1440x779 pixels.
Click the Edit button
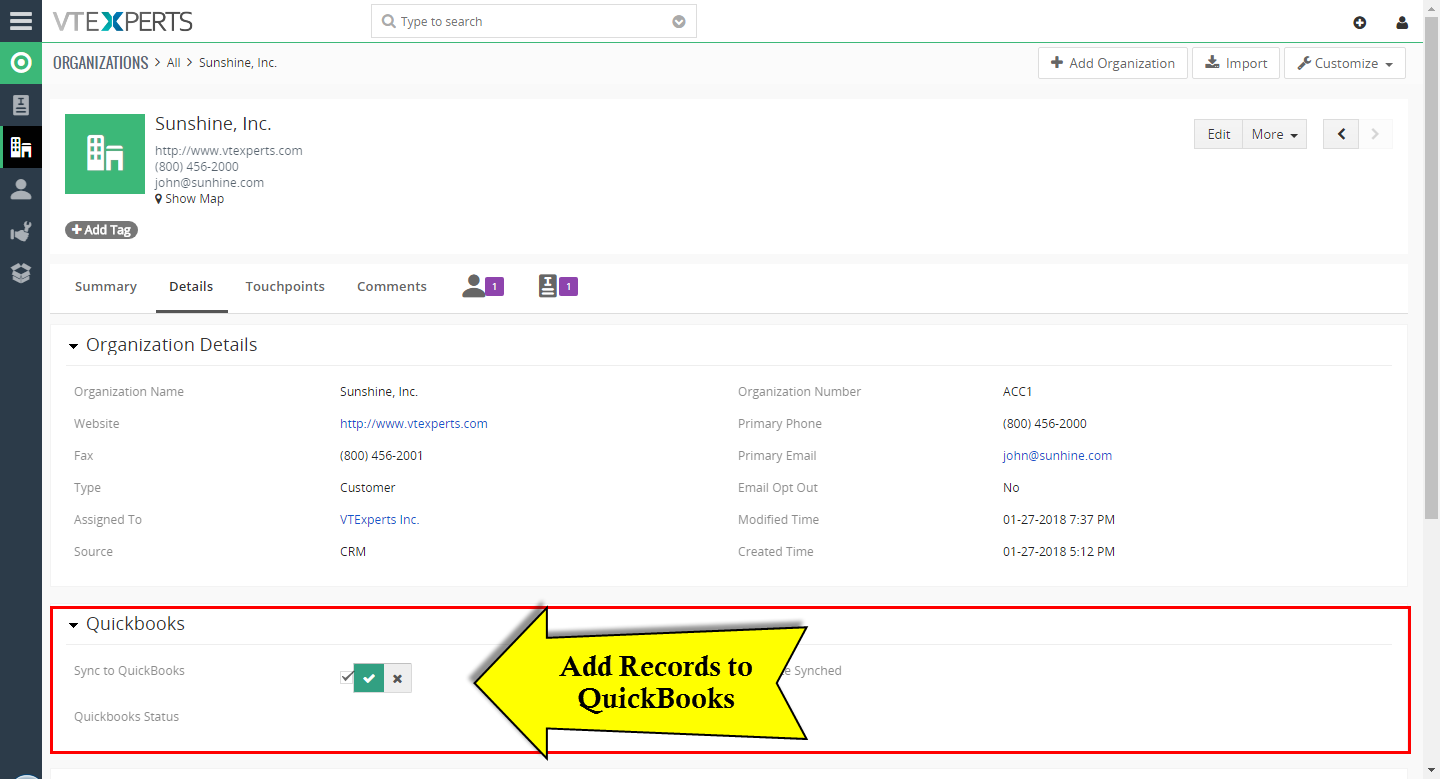pyautogui.click(x=1218, y=134)
